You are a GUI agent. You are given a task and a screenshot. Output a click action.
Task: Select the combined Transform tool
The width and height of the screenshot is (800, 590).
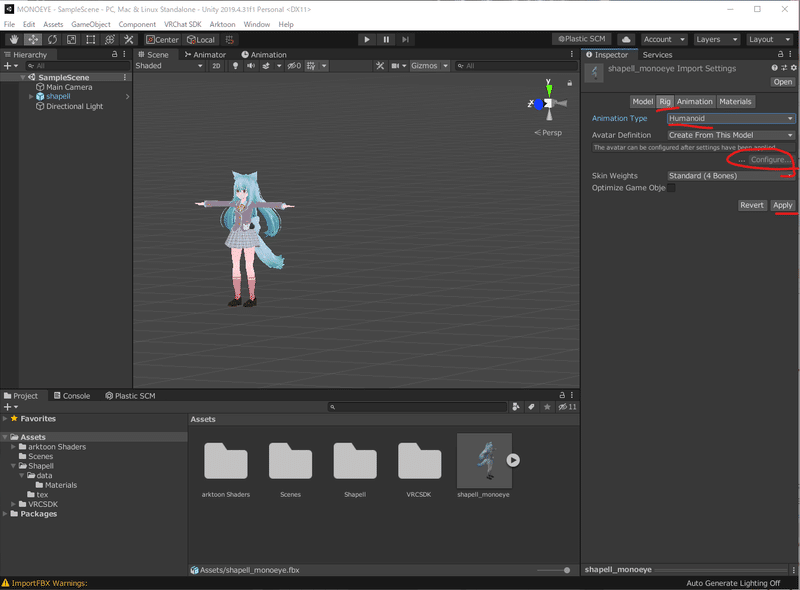pos(110,39)
